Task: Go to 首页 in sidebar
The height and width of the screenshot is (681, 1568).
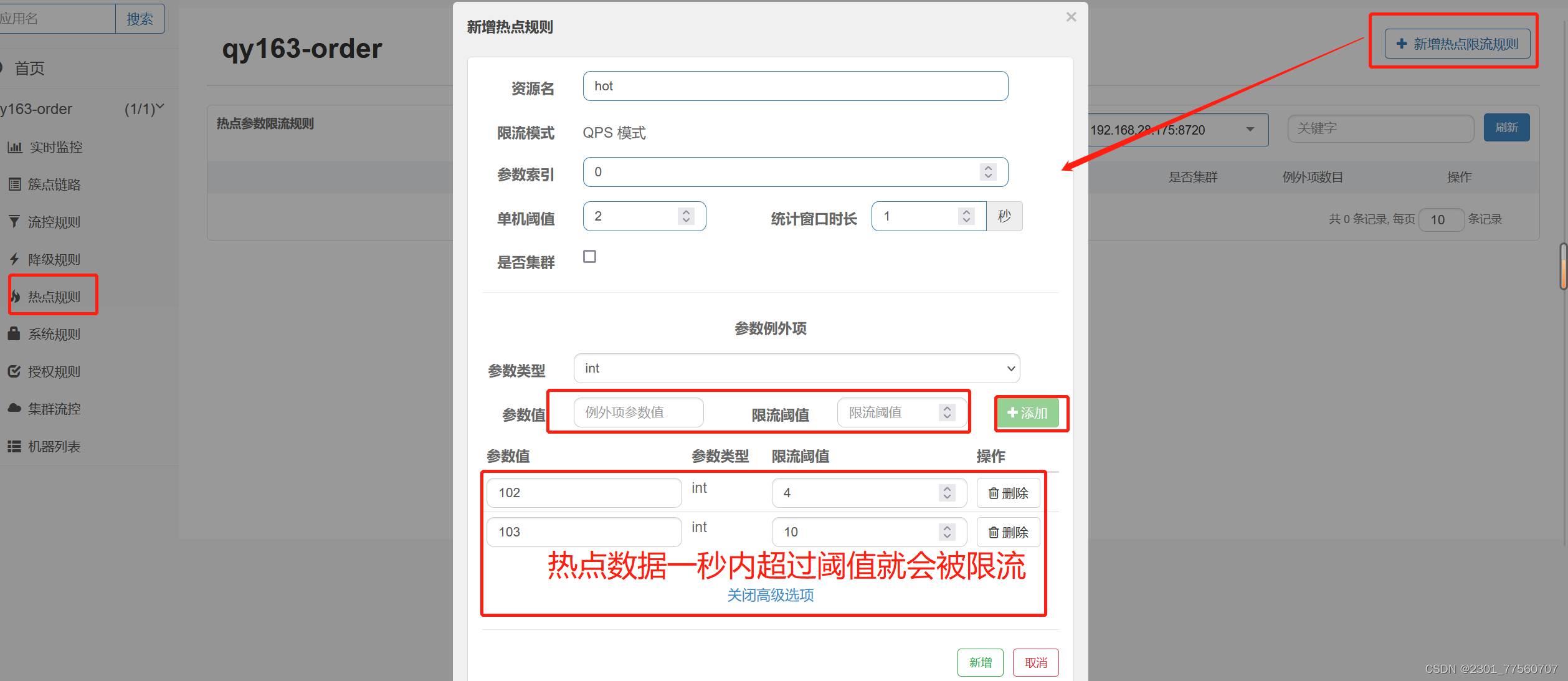Action: 29,69
